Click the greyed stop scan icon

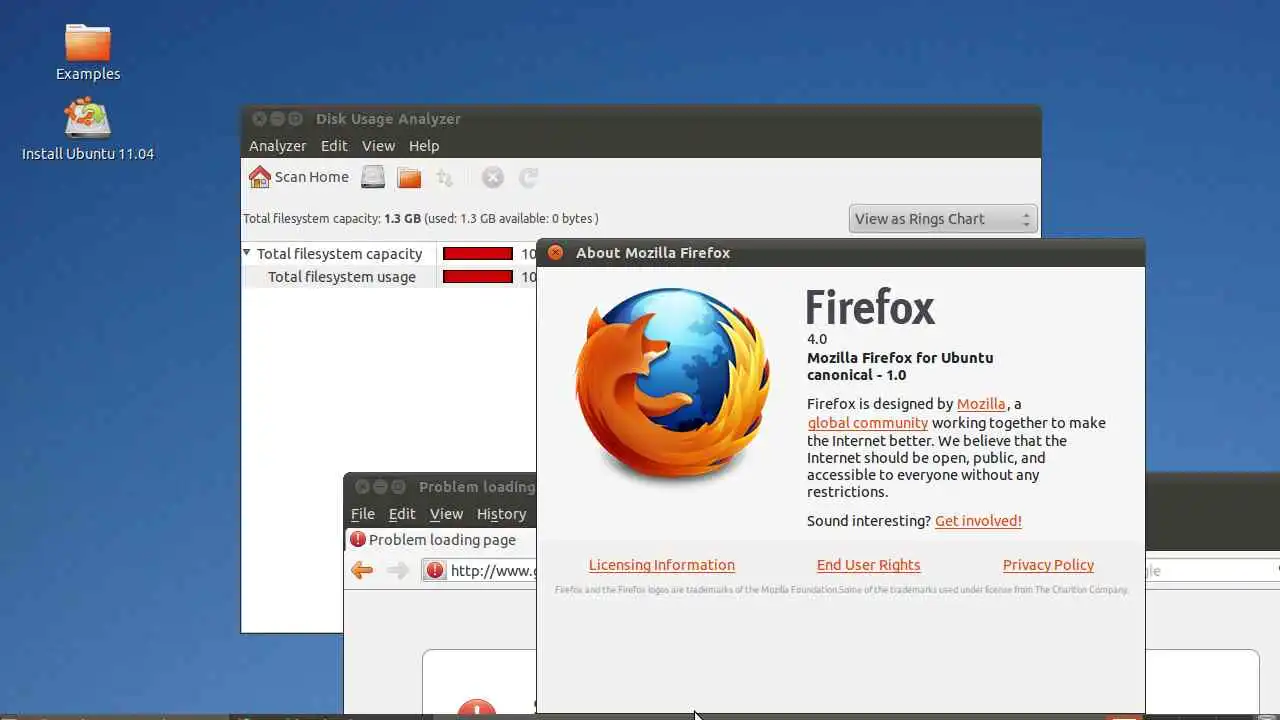(492, 177)
